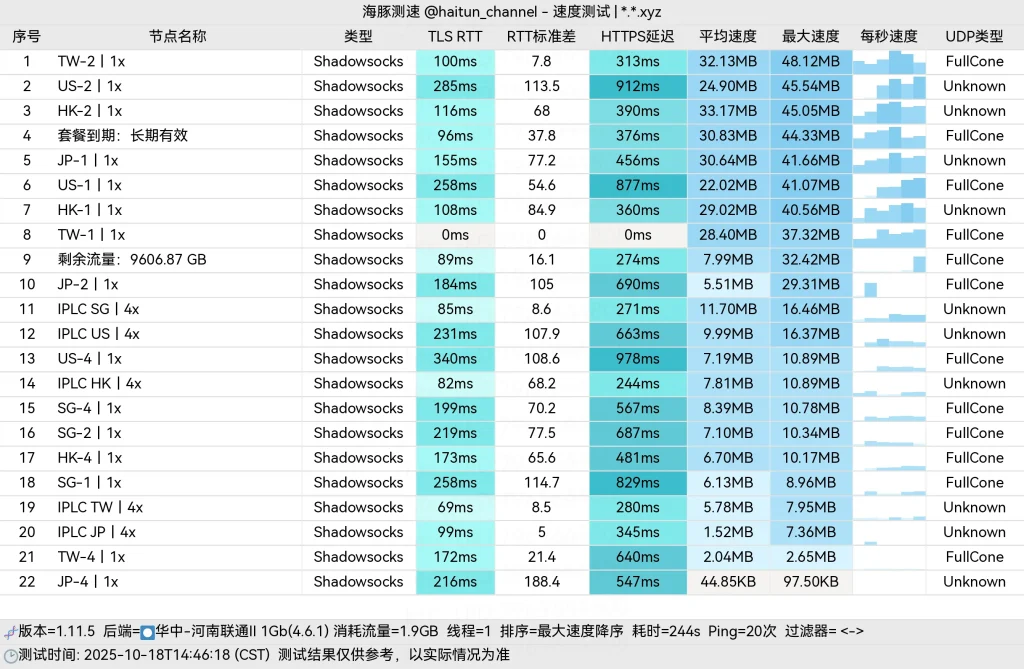Click the 最大速度 column header
The height and width of the screenshot is (669, 1024).
[x=810, y=37]
